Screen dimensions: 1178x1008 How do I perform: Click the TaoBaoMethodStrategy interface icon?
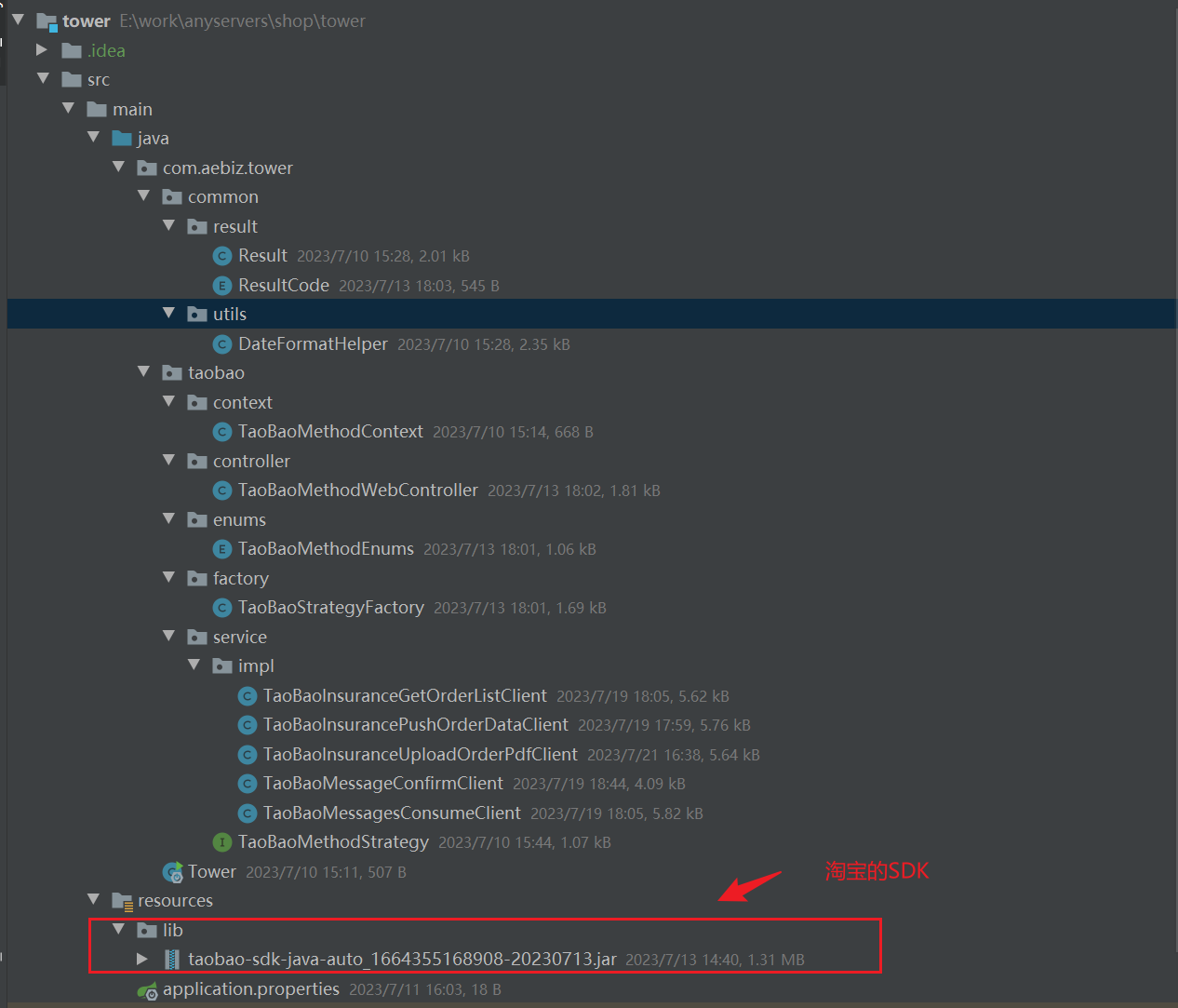point(221,842)
